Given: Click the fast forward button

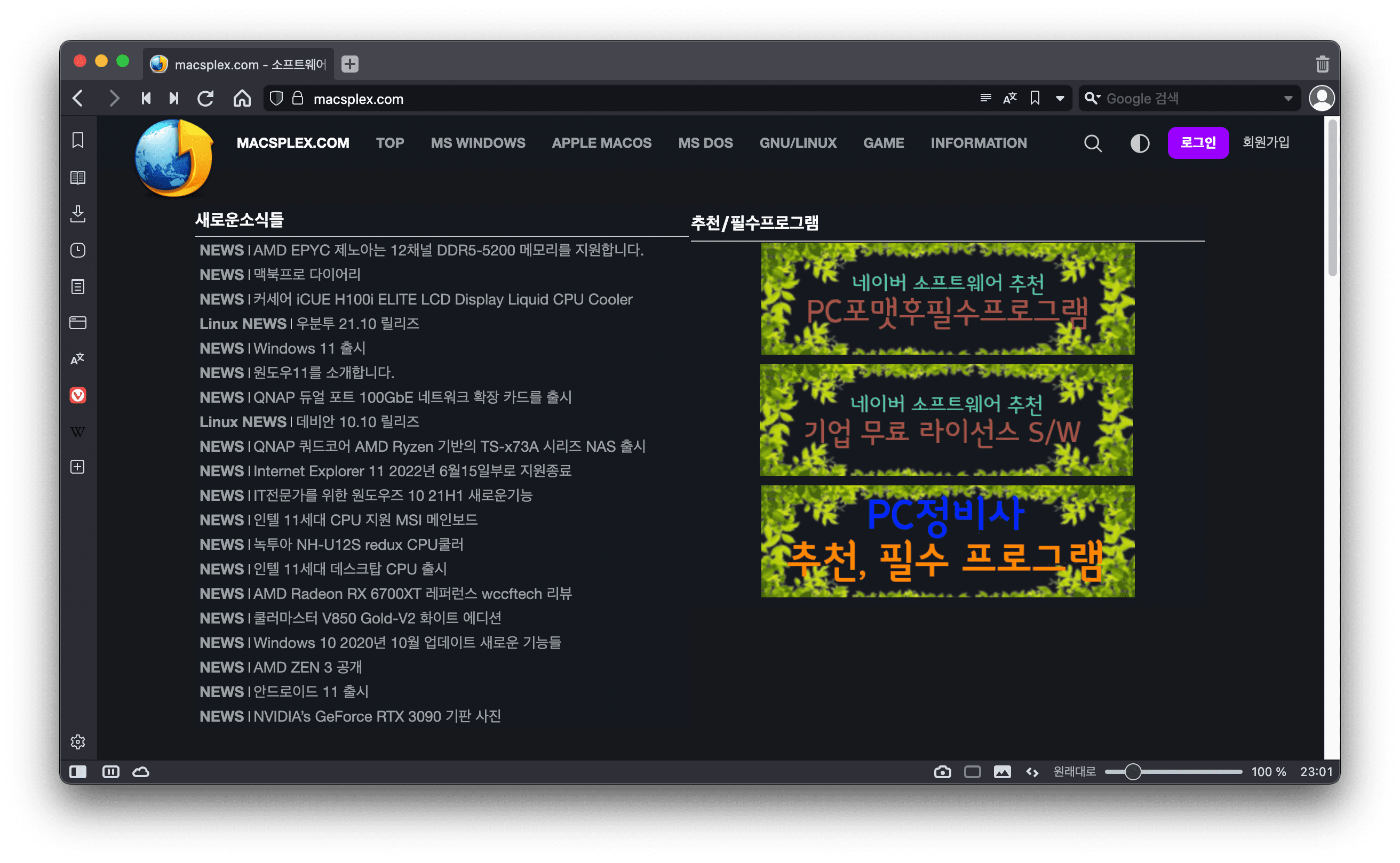Looking at the screenshot, I should point(174,98).
